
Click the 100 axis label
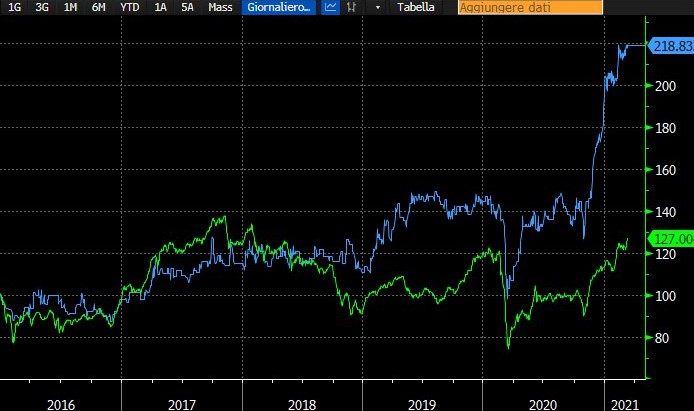(x=665, y=296)
